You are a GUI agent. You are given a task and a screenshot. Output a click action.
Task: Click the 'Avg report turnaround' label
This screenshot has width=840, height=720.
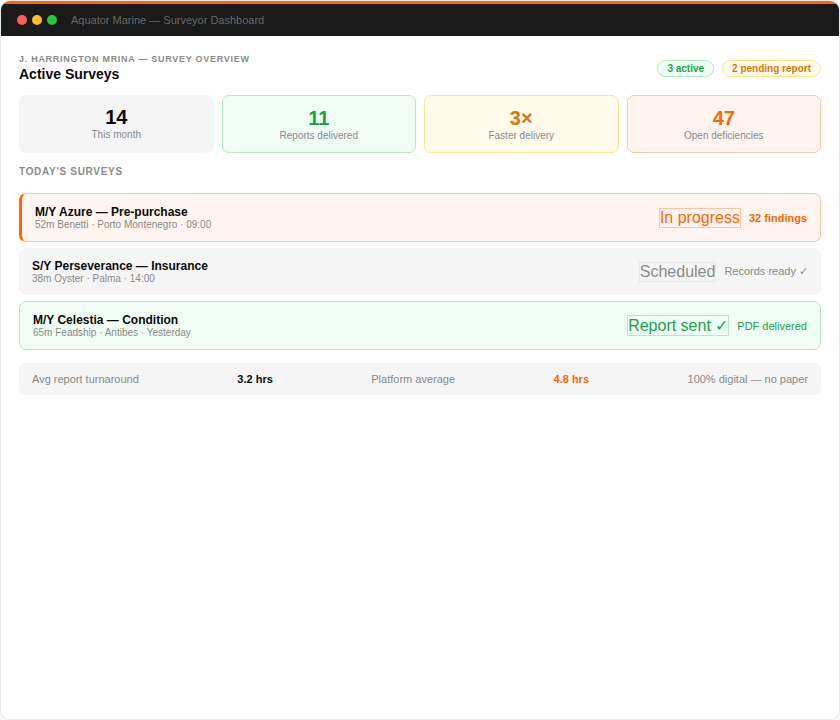pos(85,379)
